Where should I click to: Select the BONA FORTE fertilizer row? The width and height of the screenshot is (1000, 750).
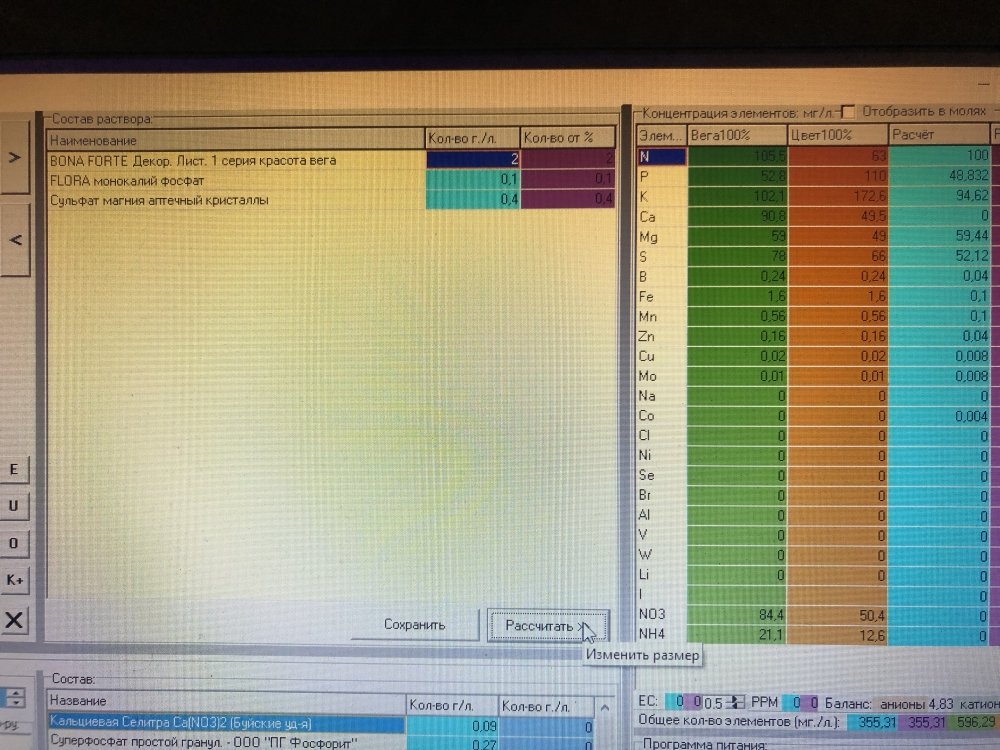coord(235,160)
